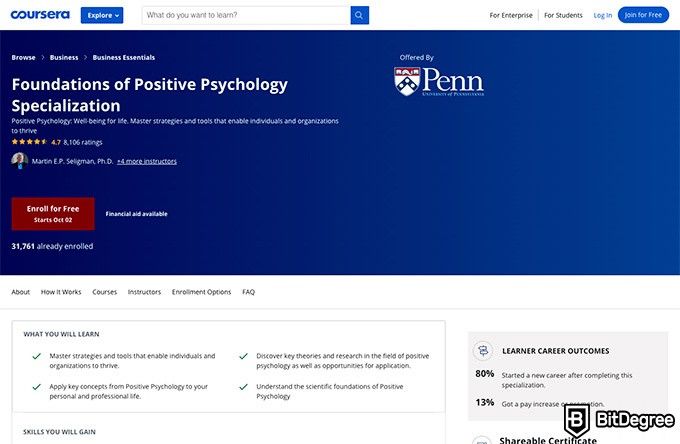Image resolution: width=680 pixels, height=444 pixels.
Task: Click the 'Foundations of Positive Psychology Specialization' title
Action: [x=150, y=95]
